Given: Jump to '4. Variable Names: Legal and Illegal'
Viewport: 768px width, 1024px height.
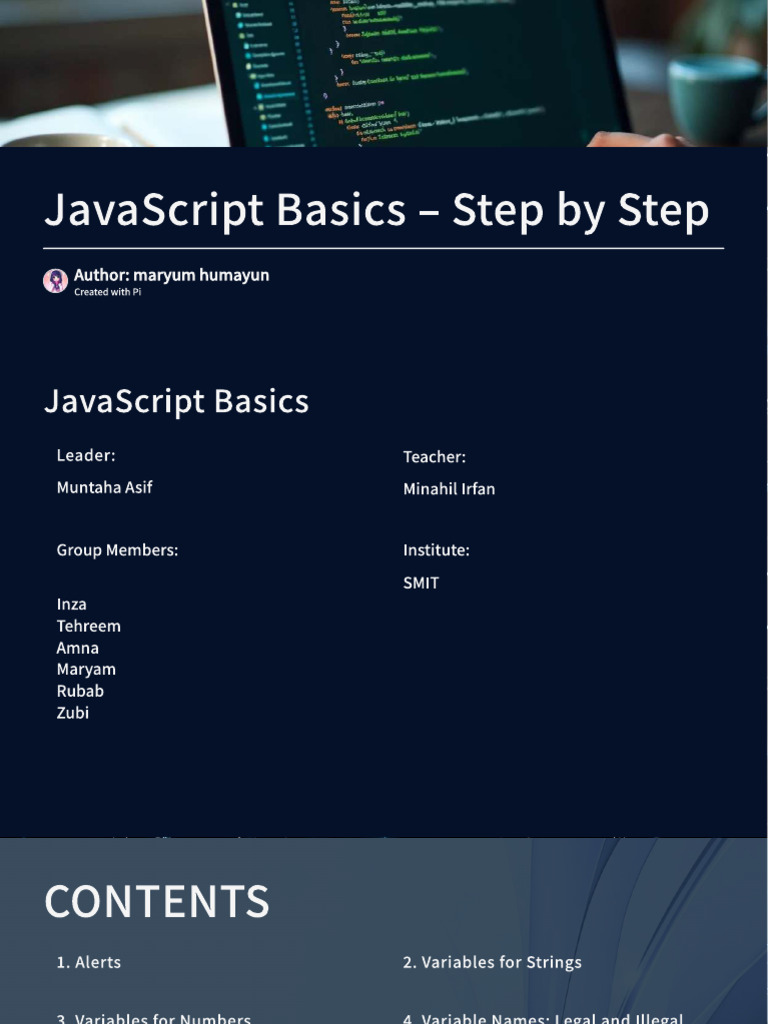Looking at the screenshot, I should click(543, 1018).
